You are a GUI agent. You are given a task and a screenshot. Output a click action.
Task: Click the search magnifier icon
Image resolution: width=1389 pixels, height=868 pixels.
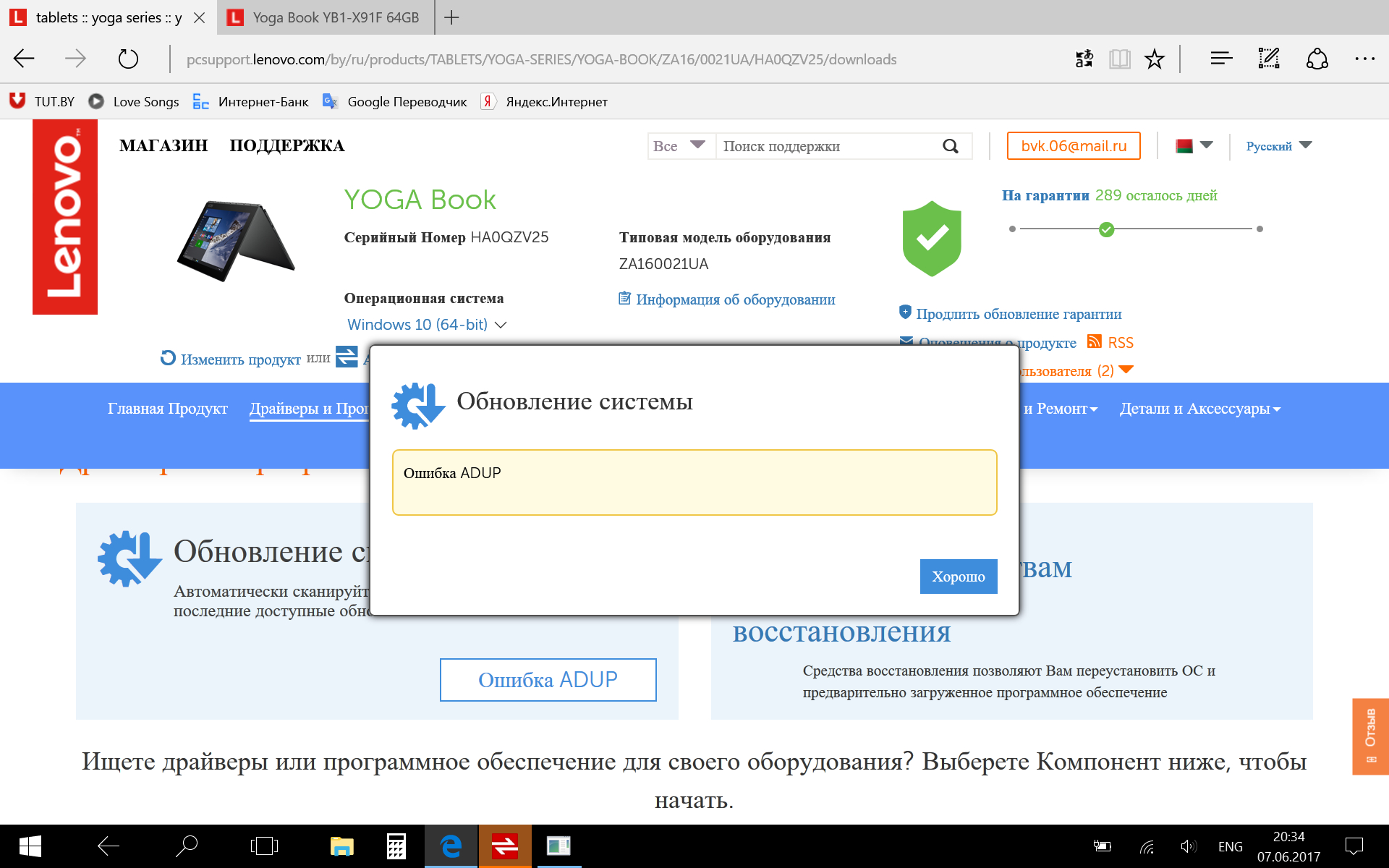pos(951,146)
